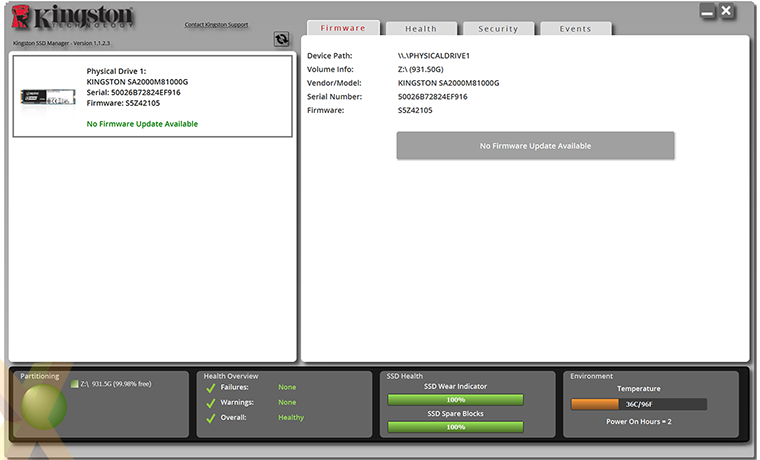Click the Kingston red head logo

click(x=21, y=16)
